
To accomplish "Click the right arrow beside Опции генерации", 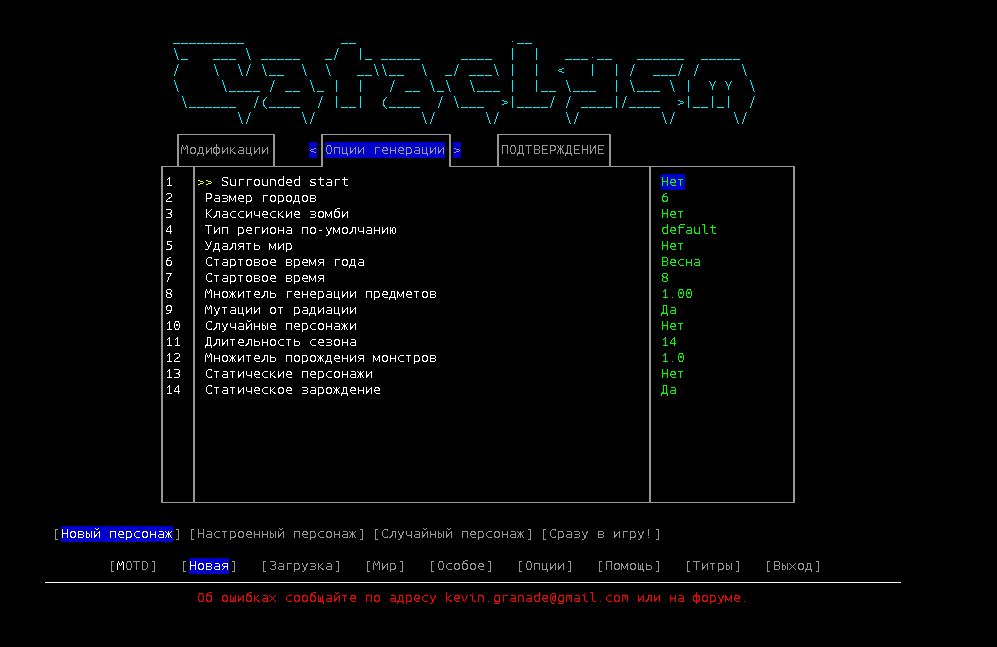I will point(457,150).
